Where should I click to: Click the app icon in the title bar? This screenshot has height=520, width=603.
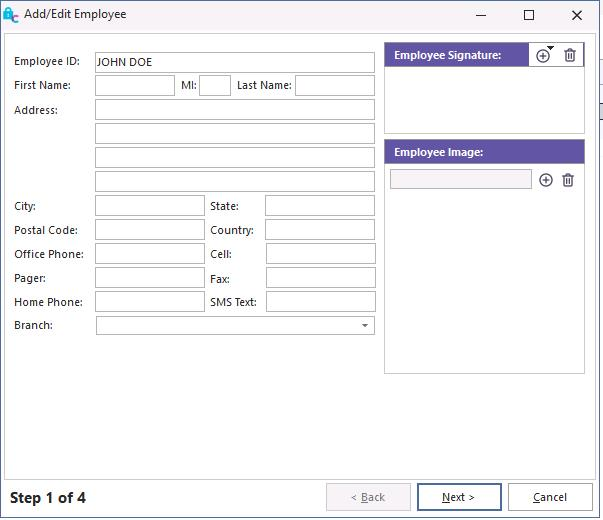pyautogui.click(x=11, y=15)
